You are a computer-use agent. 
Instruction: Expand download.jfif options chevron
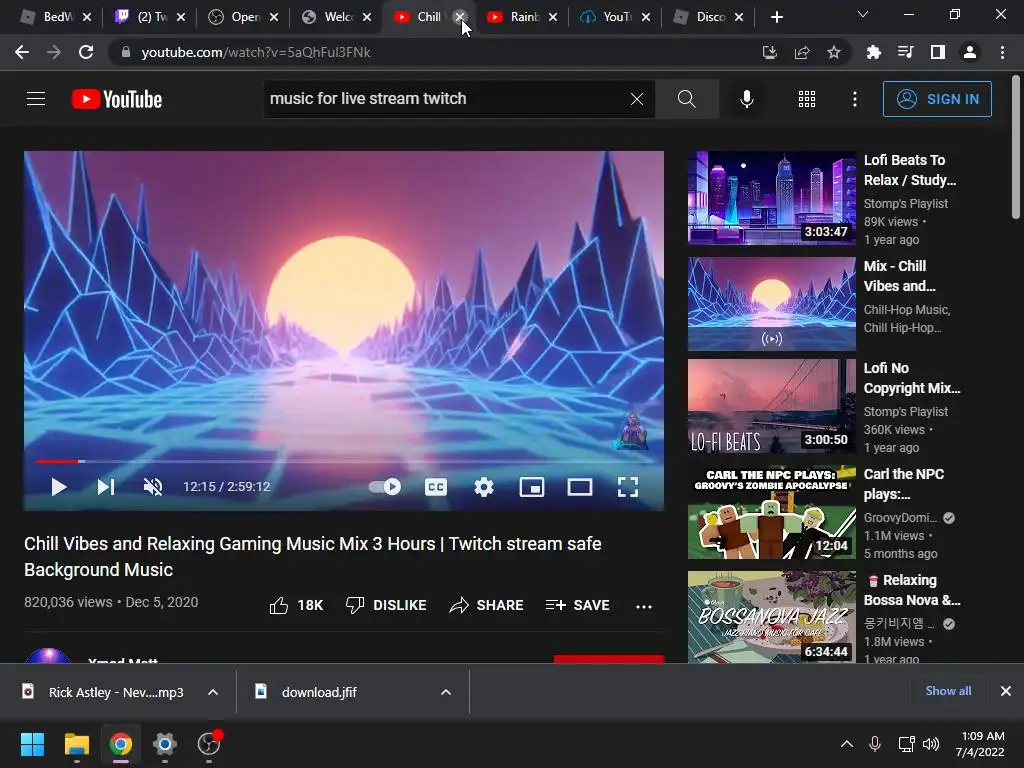tap(446, 692)
